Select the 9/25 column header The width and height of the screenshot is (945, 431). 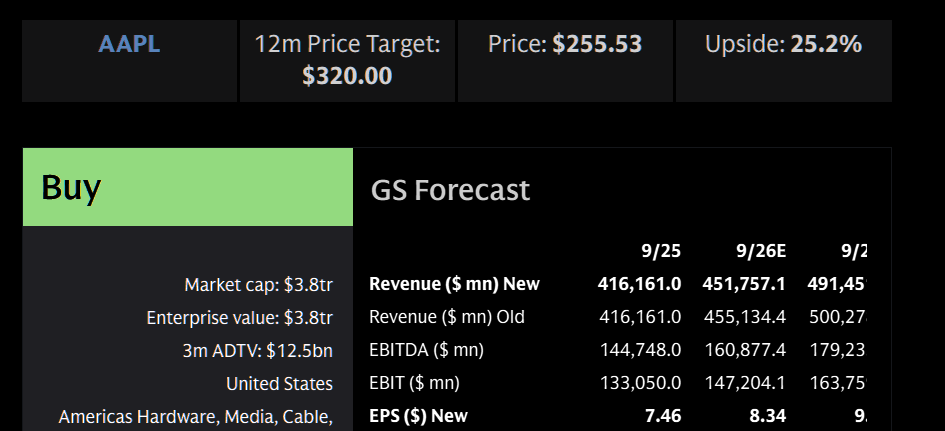[x=660, y=250]
